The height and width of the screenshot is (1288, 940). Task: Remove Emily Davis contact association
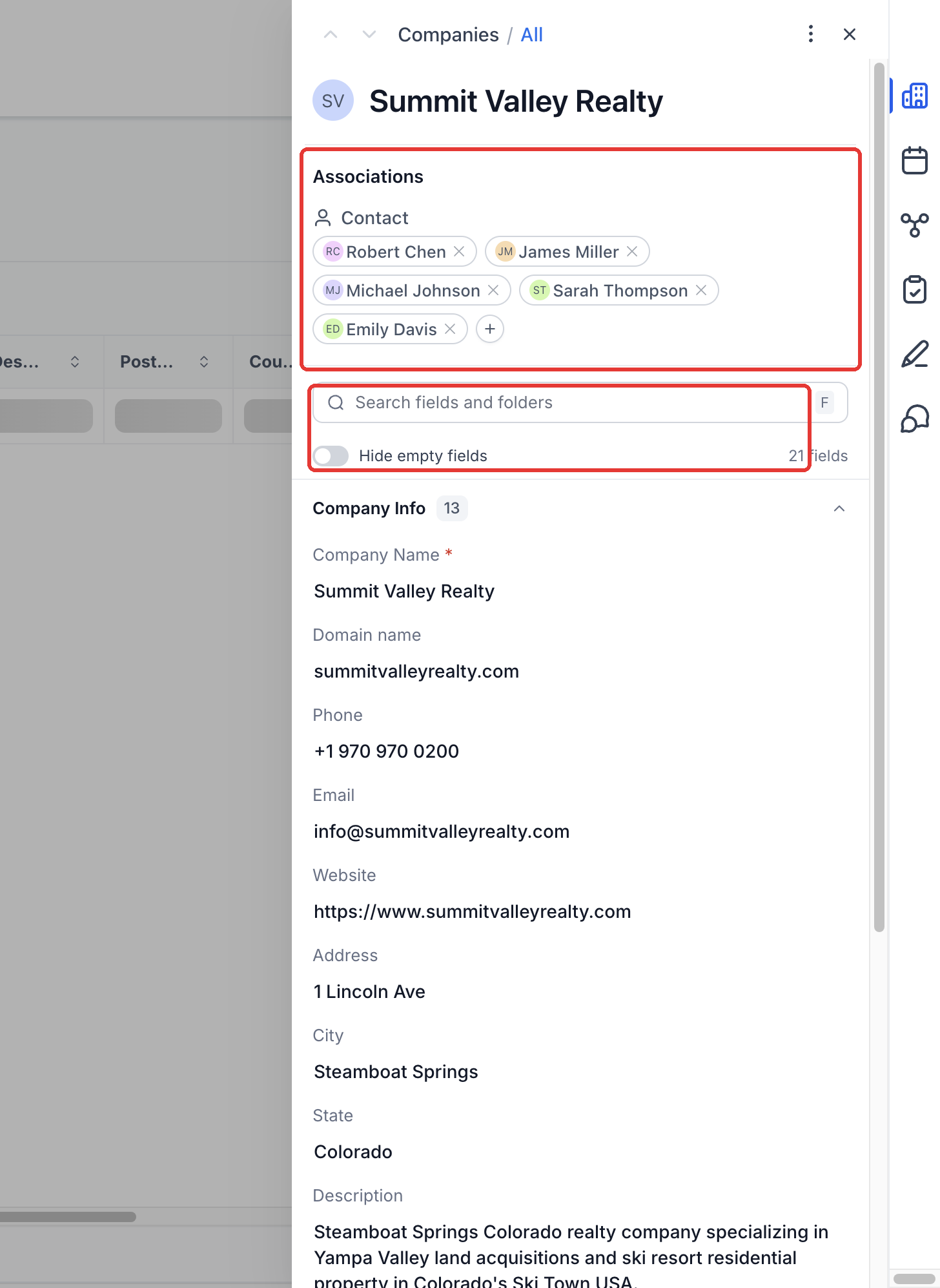coord(450,329)
